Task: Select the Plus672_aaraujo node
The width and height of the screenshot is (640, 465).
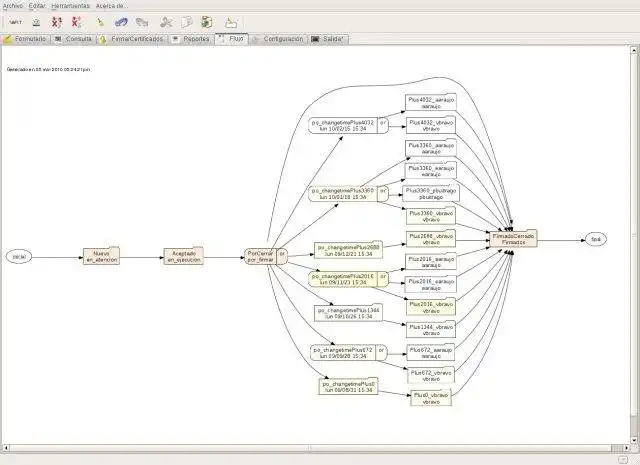Action: pos(431,353)
